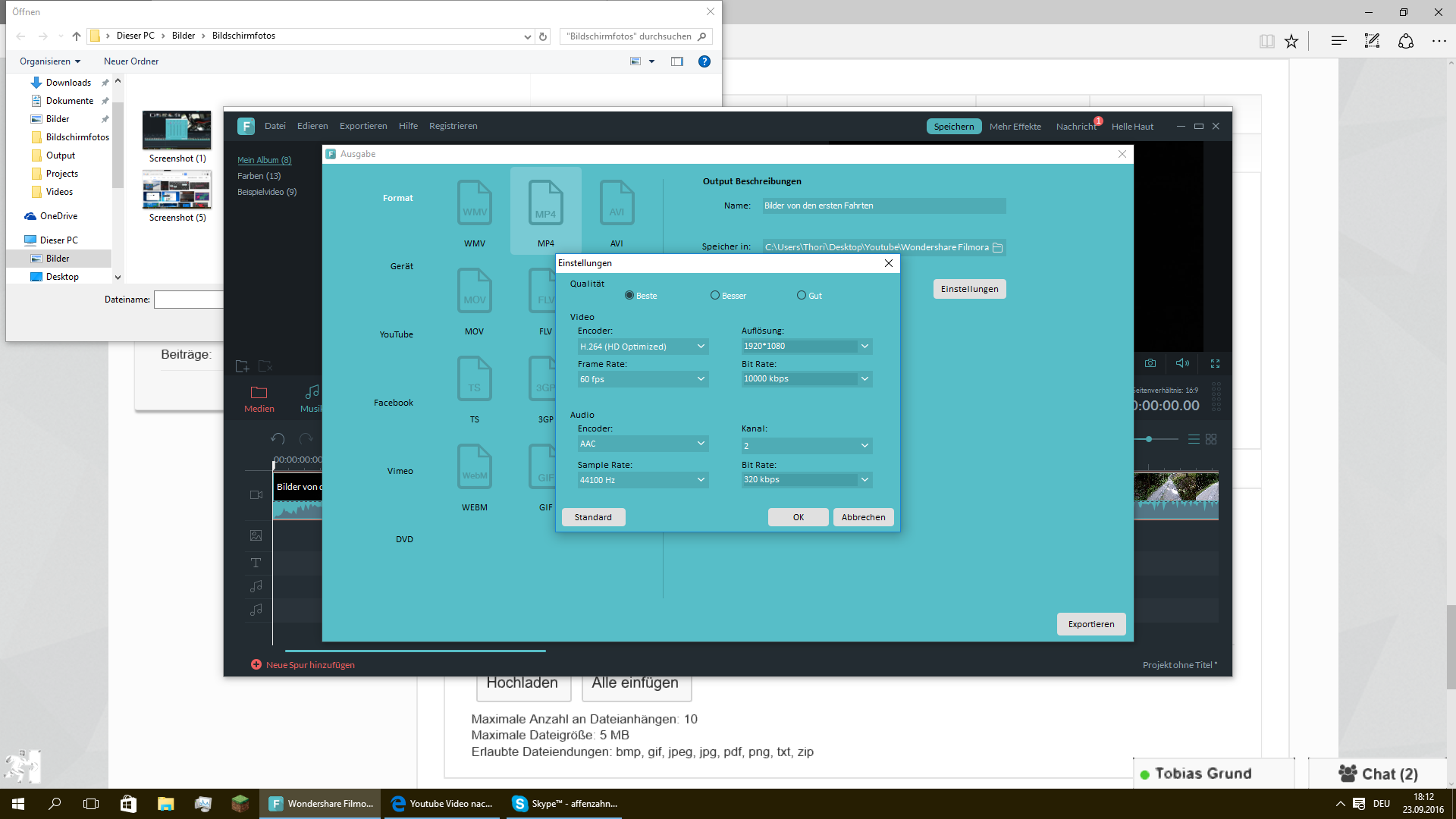
Task: Select the Gut quality radio button
Action: (x=802, y=296)
